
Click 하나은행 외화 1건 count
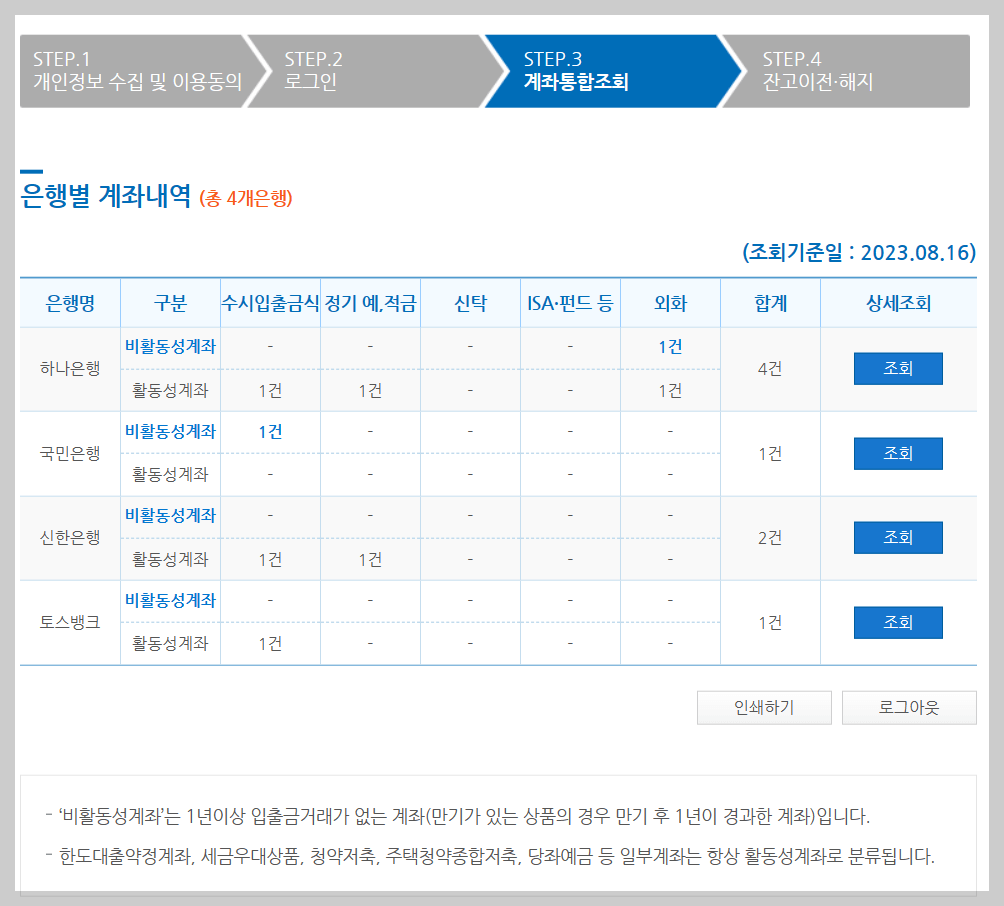click(x=670, y=347)
